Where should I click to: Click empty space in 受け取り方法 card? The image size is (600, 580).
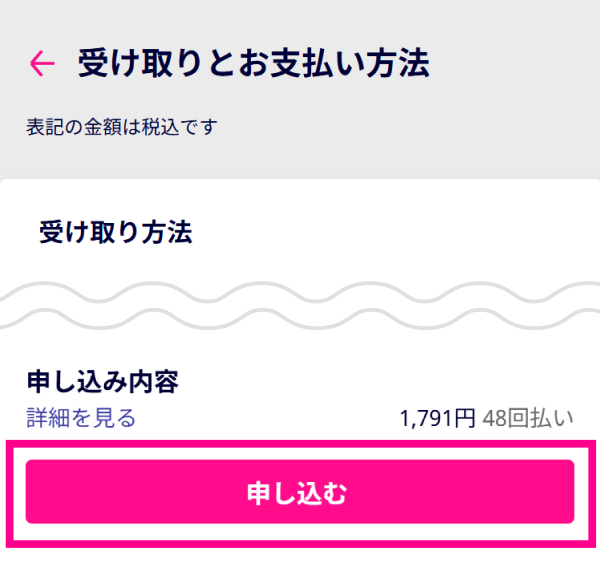tap(420, 235)
